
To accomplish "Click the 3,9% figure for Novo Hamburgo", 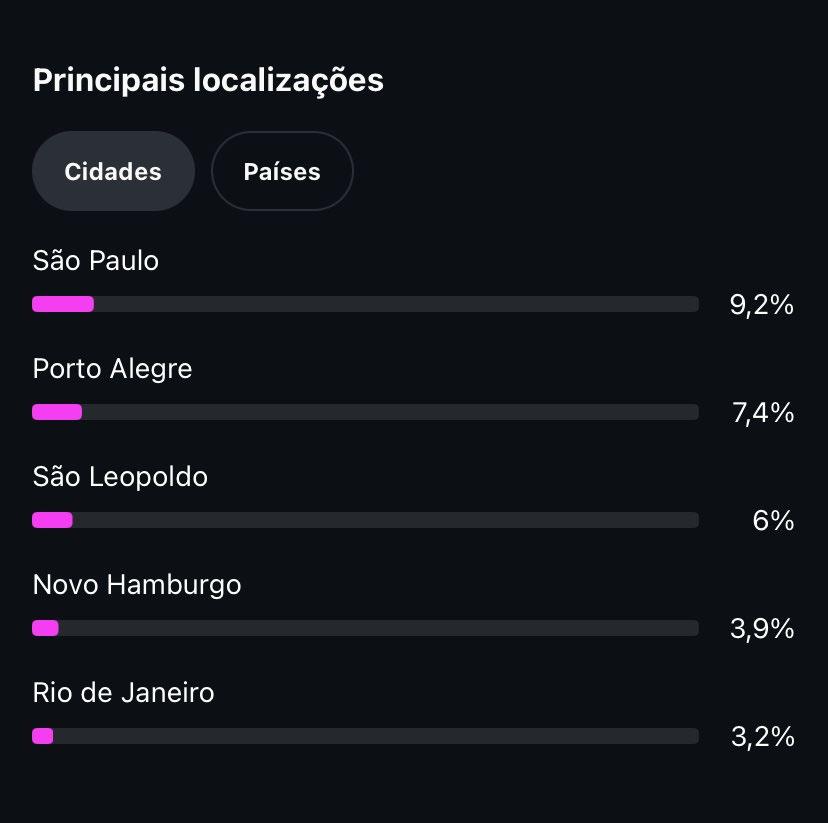I will pos(762,629).
